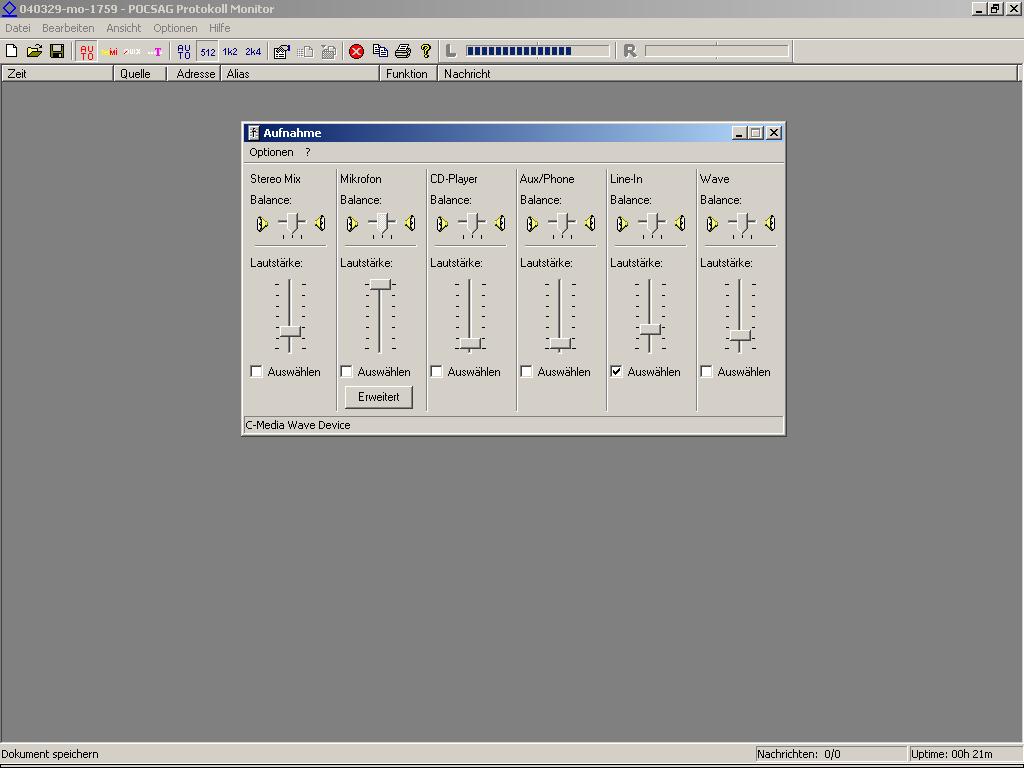Open a file with the folder icon
Image resolution: width=1024 pixels, height=768 pixels.
[x=34, y=51]
